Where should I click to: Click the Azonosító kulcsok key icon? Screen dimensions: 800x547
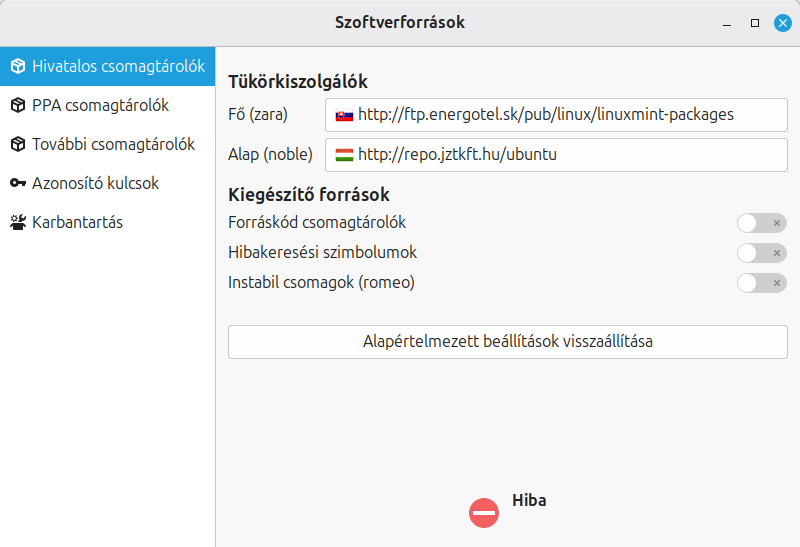point(18,183)
